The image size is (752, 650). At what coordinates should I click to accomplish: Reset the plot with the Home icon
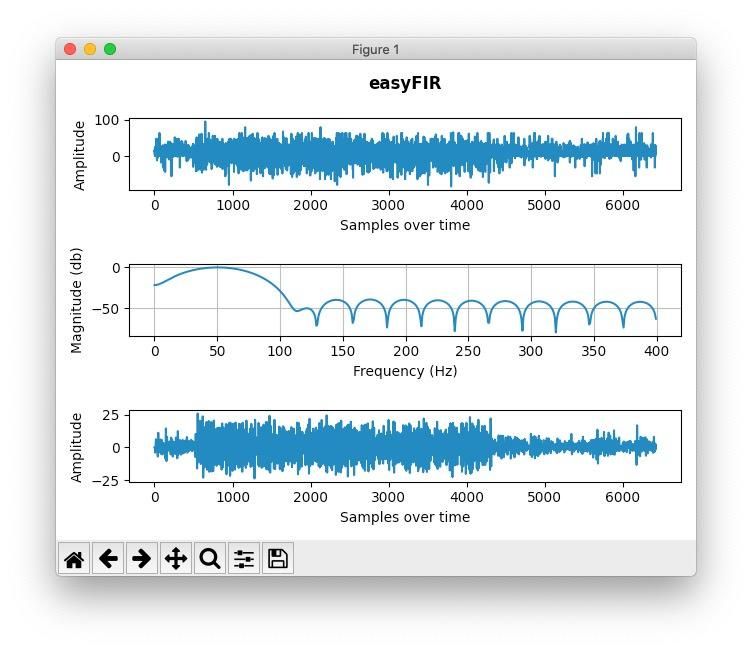click(x=74, y=558)
